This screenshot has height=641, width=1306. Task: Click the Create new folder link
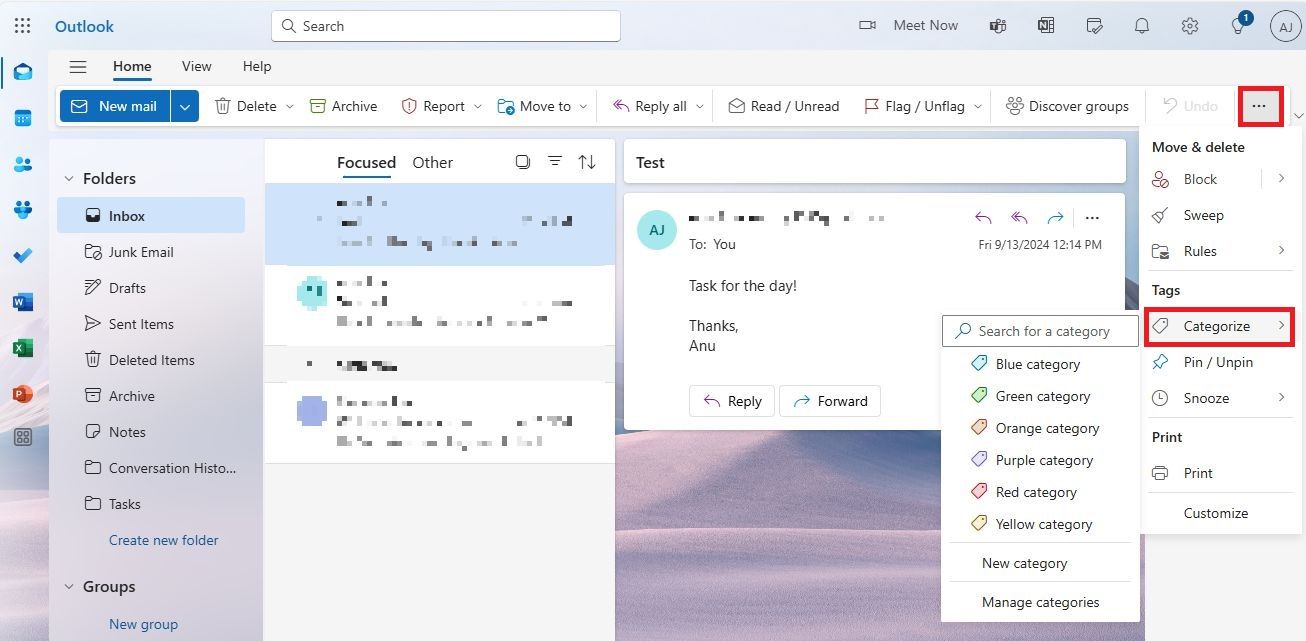pos(163,540)
